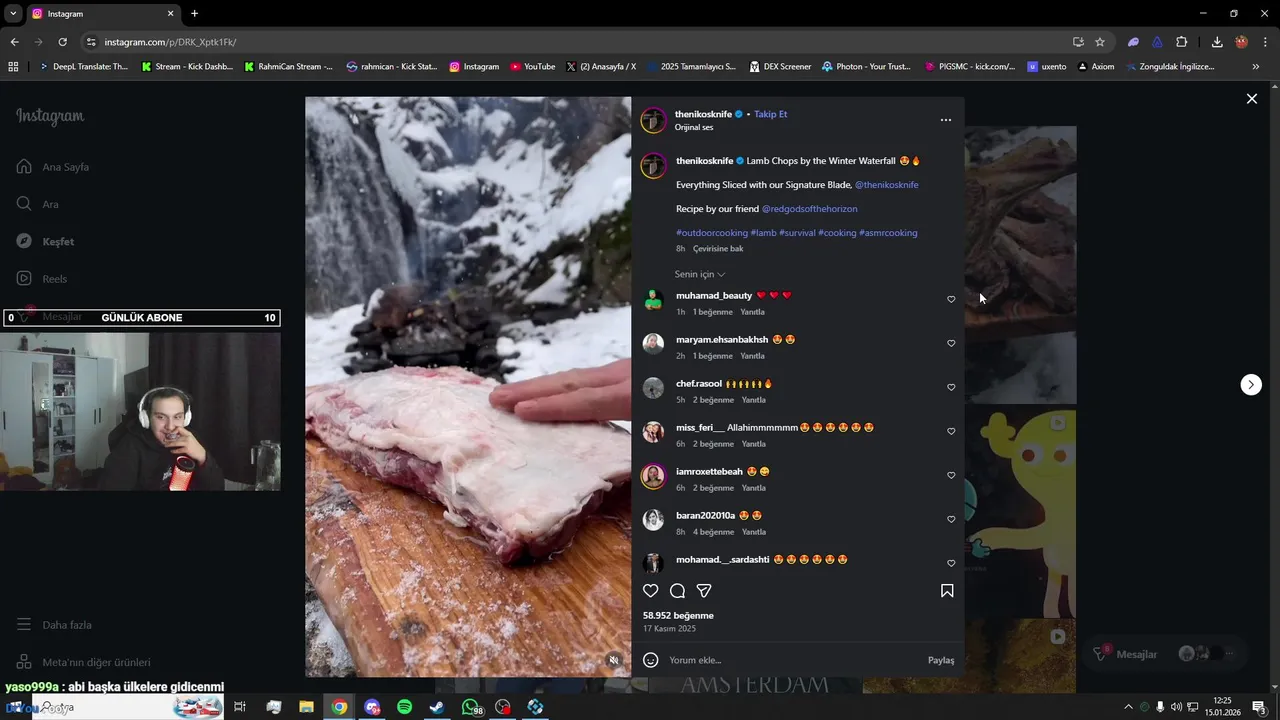This screenshot has height=720, width=1280.
Task: Open 'Daha fazla' menu in sidebar
Action: point(54,625)
